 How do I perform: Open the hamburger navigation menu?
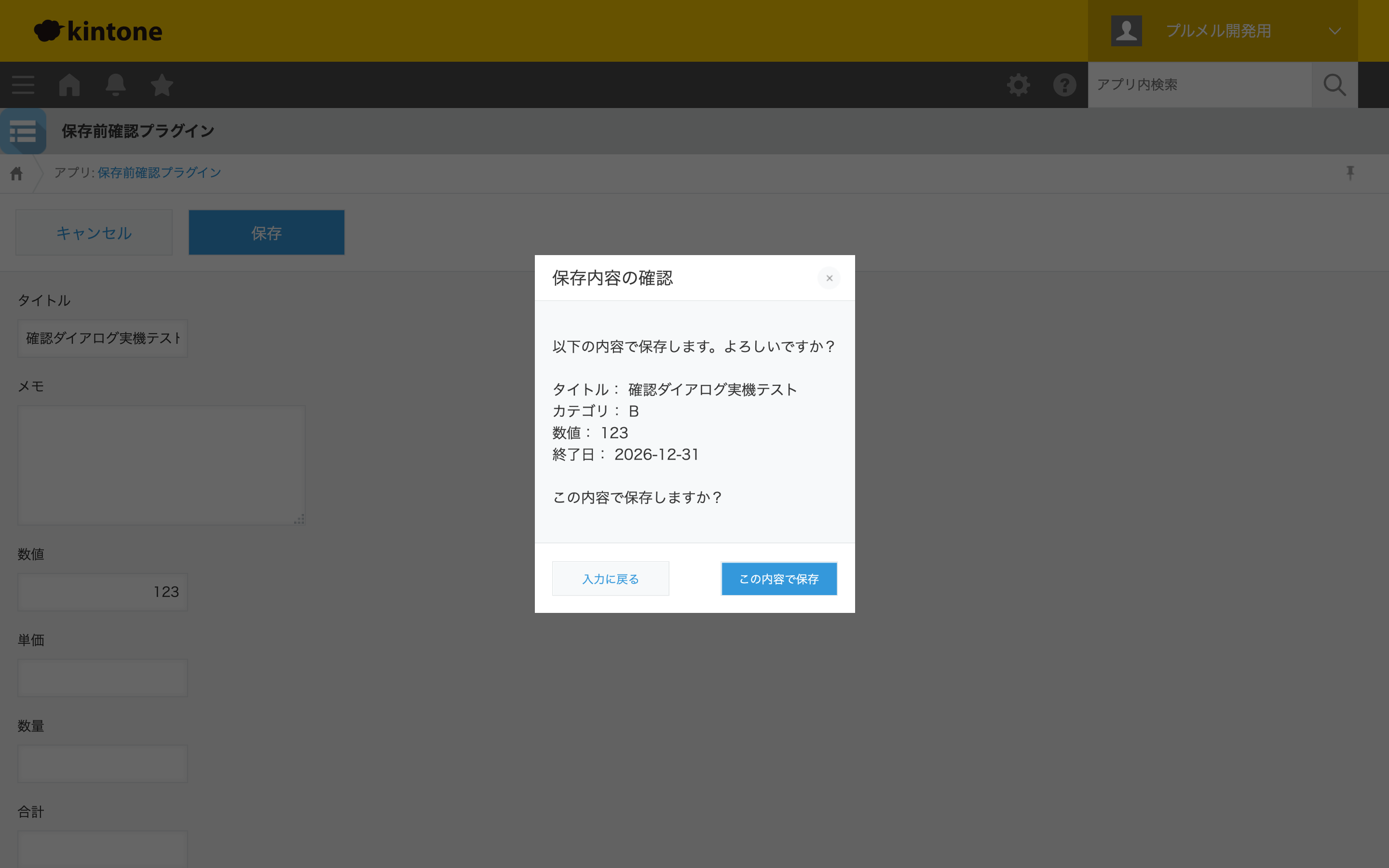click(23, 85)
